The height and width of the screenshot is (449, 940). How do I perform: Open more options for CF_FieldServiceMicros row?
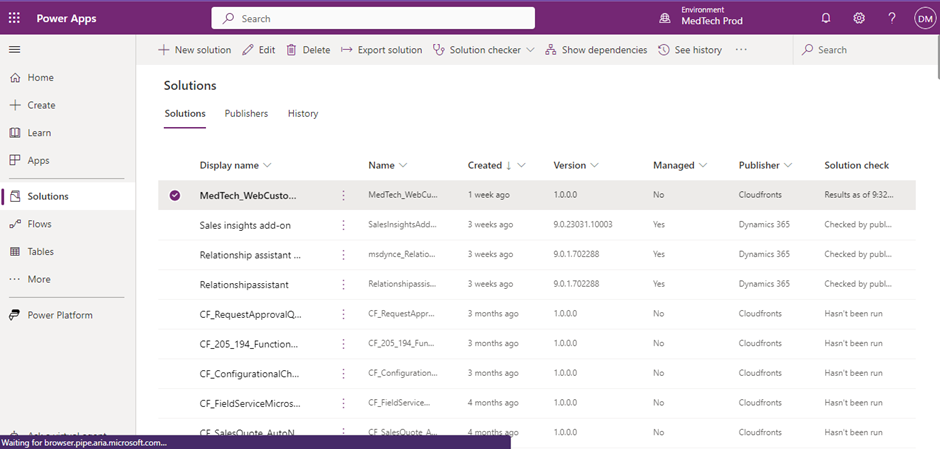pyautogui.click(x=344, y=403)
